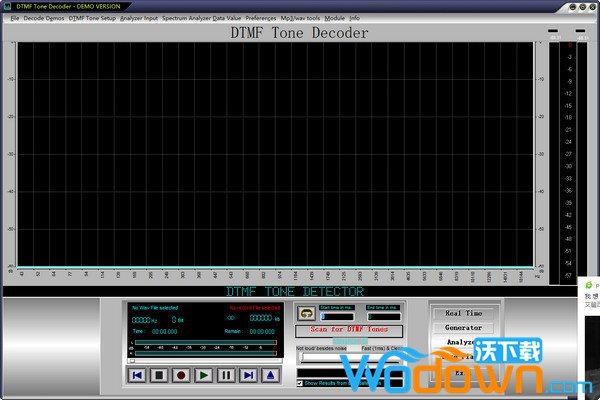The width and height of the screenshot is (600, 400).
Task: Open the Preferences menu
Action: [261, 18]
